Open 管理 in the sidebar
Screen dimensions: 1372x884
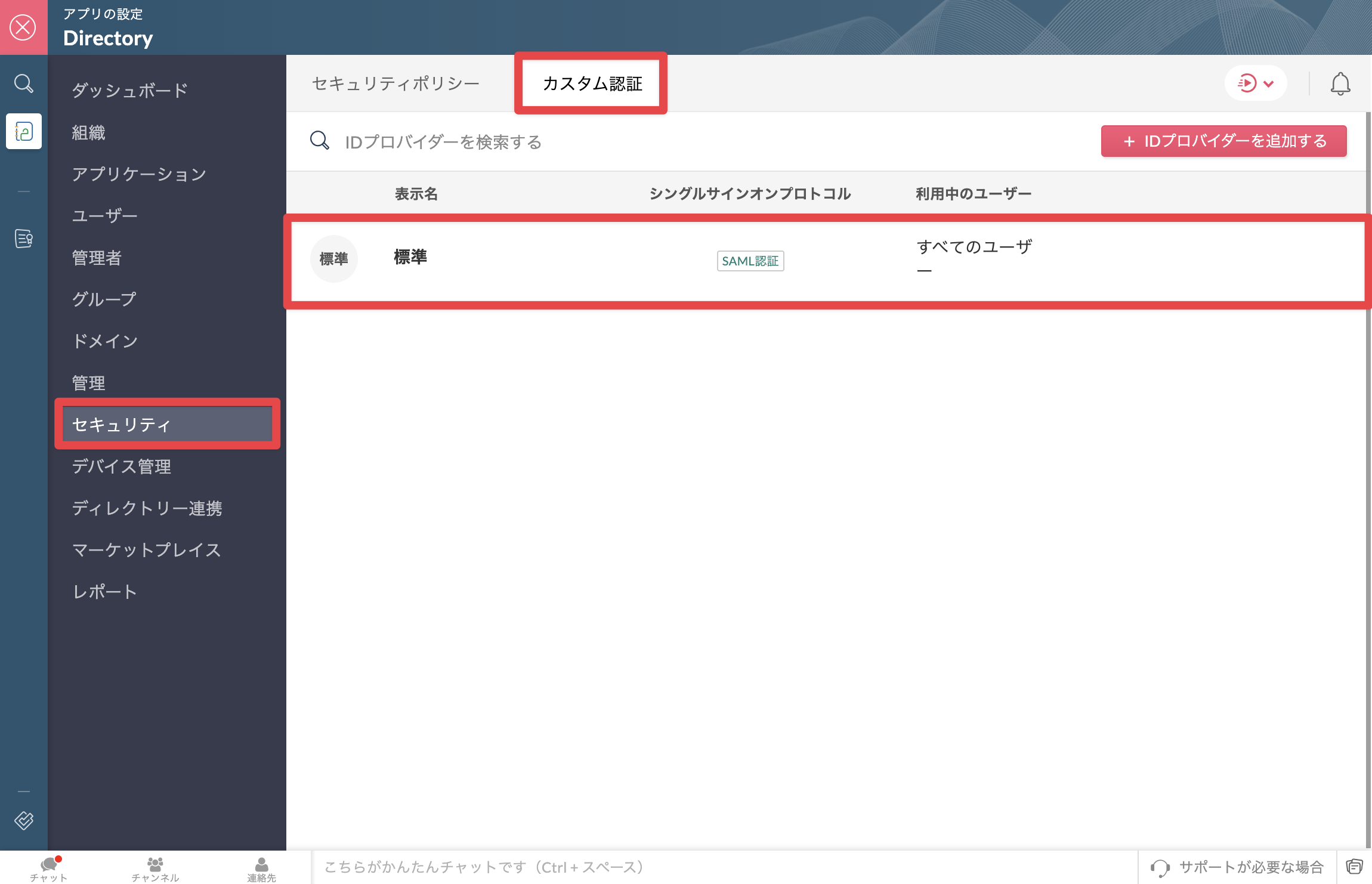[88, 383]
